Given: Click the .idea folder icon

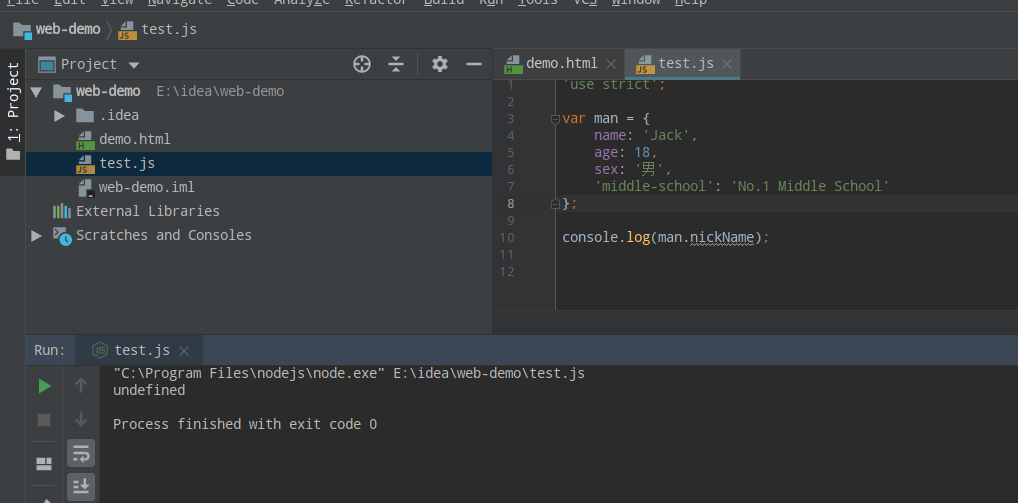Looking at the screenshot, I should [85, 116].
